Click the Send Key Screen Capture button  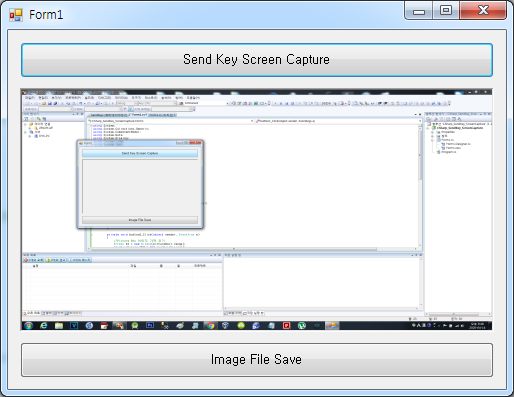[257, 60]
